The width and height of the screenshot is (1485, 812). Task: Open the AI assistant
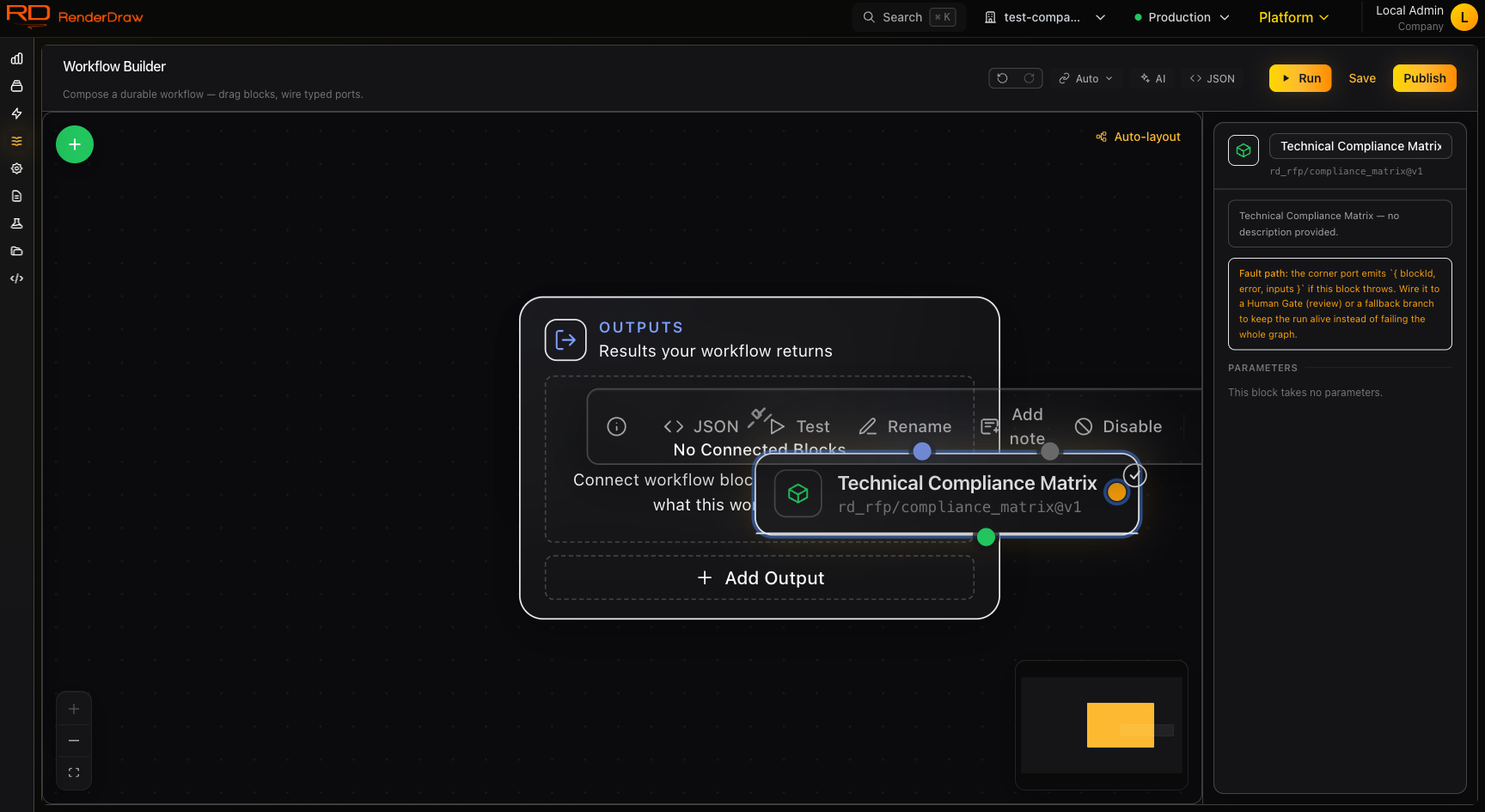point(1153,78)
